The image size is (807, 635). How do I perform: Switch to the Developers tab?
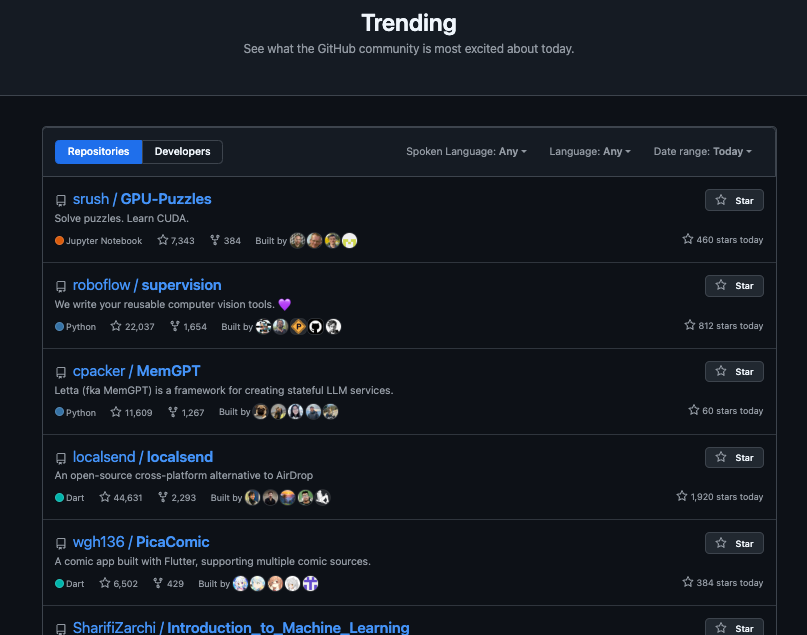pyautogui.click(x=182, y=152)
